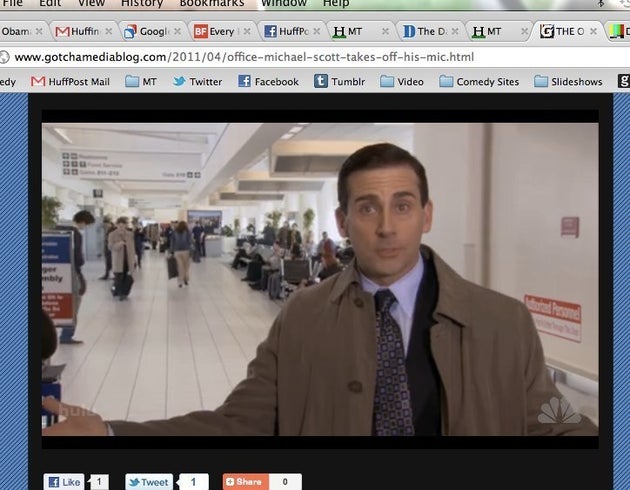Click the Google tab favicon
The image size is (630, 490).
pos(130,31)
